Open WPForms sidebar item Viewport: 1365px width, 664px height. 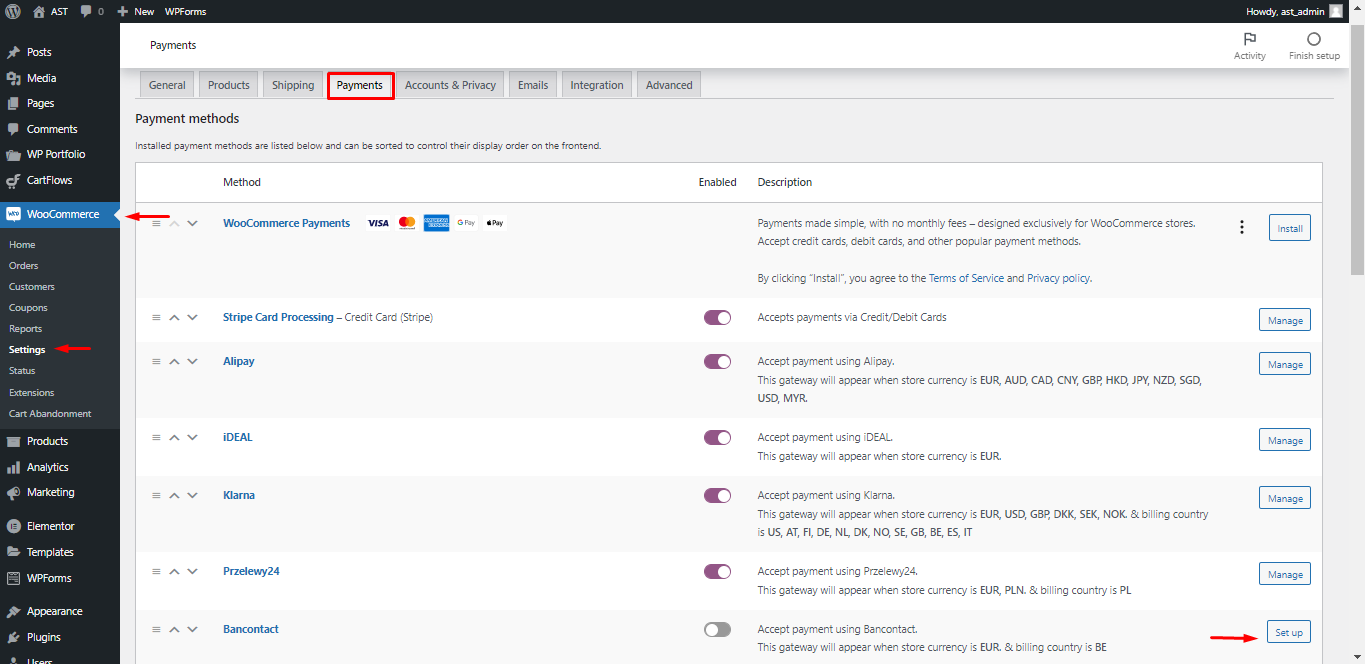click(49, 578)
